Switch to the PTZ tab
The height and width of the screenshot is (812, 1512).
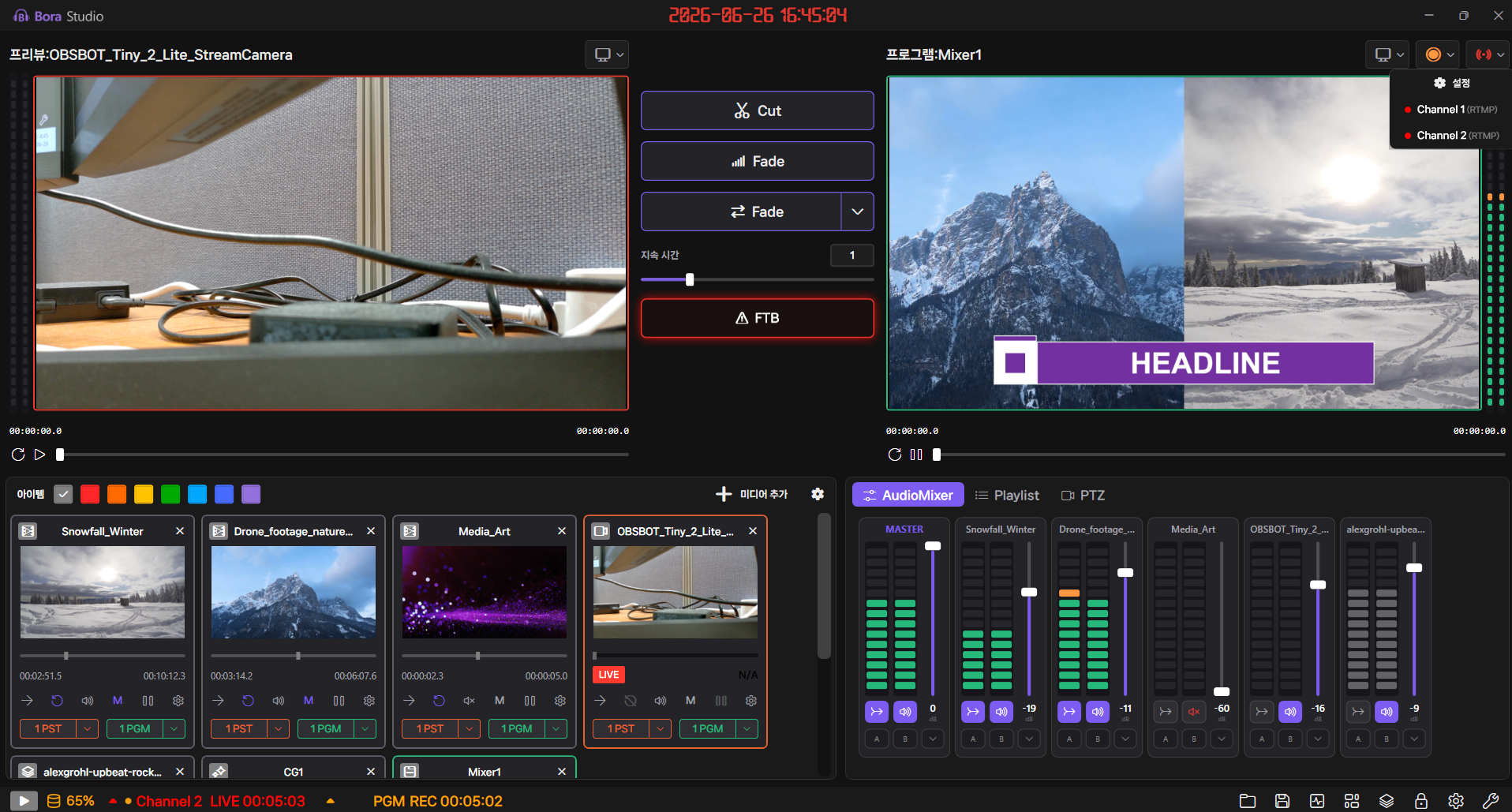click(1083, 496)
